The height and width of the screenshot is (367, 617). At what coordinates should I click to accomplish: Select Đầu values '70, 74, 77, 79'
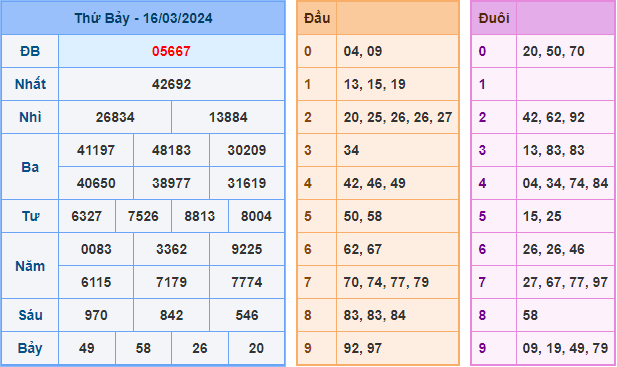pyautogui.click(x=386, y=282)
